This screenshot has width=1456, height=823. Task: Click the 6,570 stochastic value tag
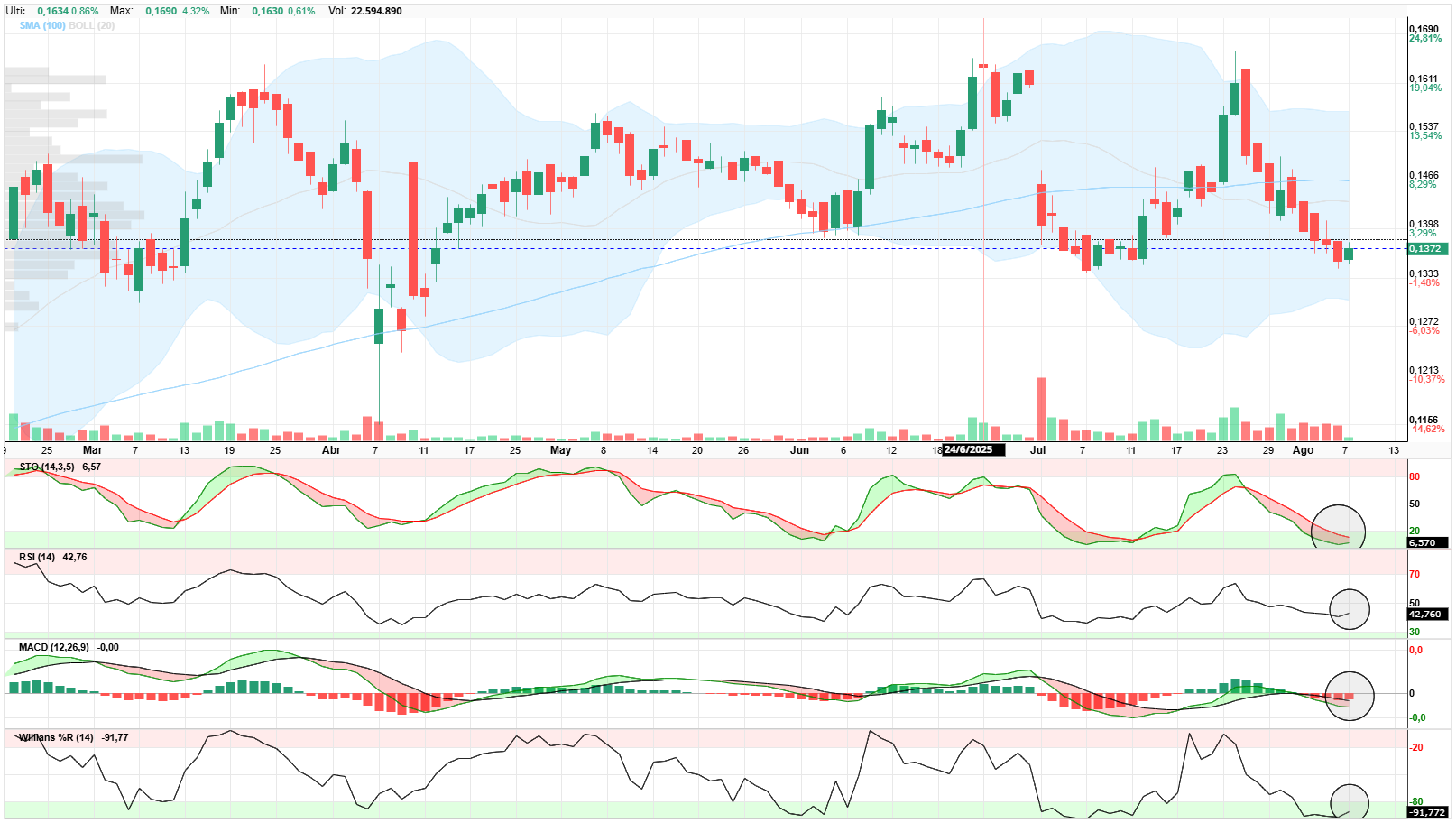point(1427,542)
